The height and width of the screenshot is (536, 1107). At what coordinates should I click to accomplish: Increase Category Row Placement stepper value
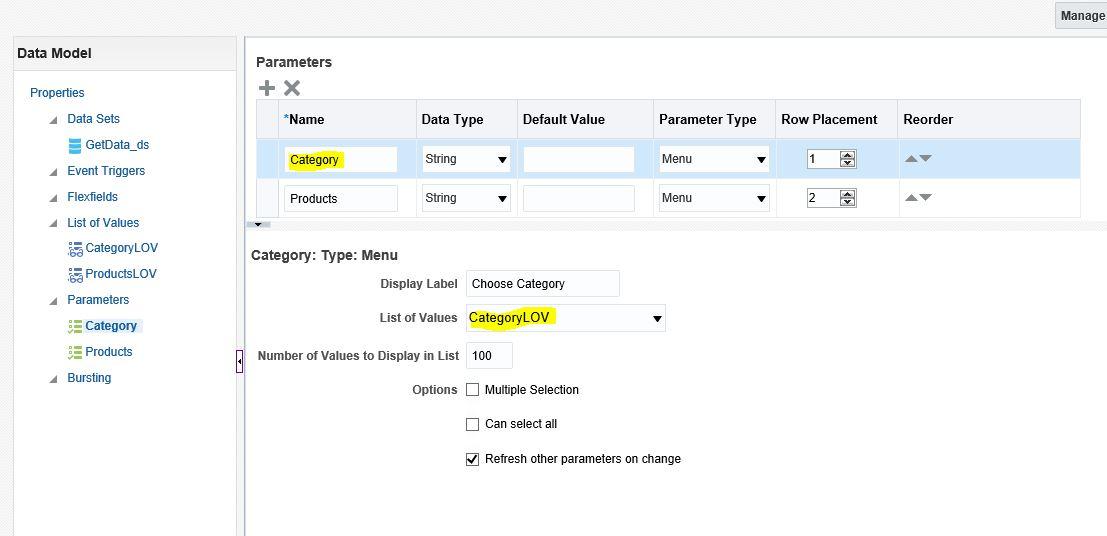pyautogui.click(x=848, y=155)
